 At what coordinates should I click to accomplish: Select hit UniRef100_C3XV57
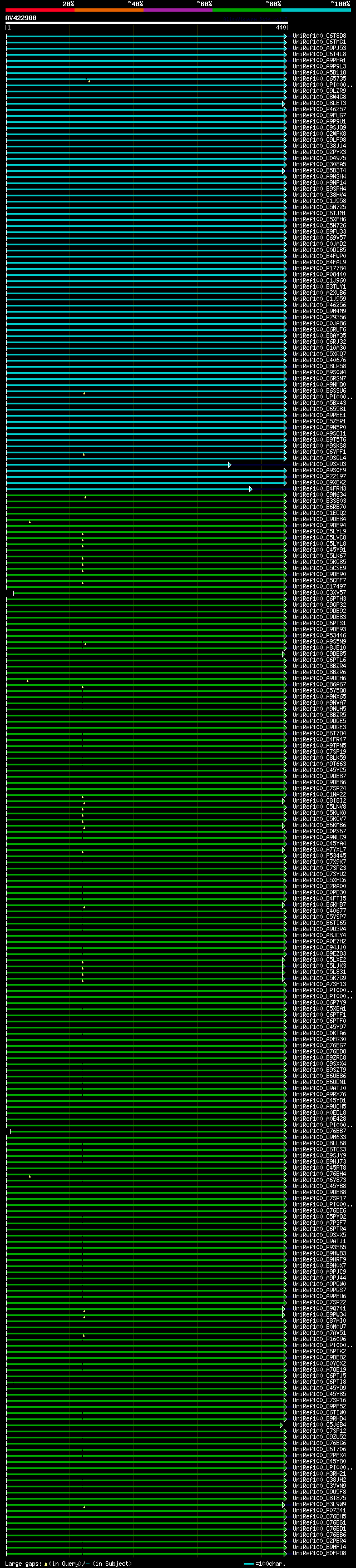[x=319, y=593]
